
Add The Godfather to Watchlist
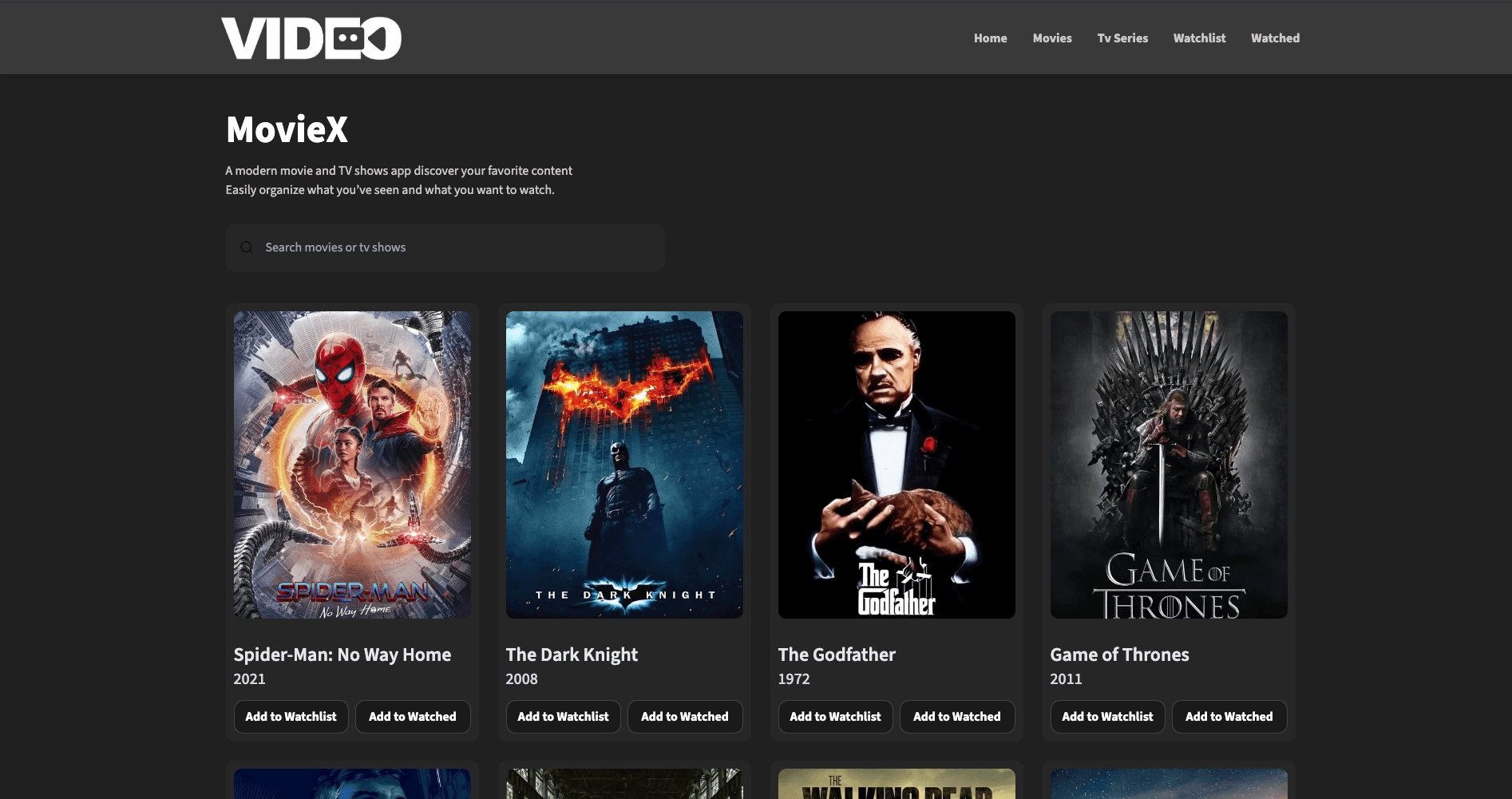pyautogui.click(x=835, y=717)
